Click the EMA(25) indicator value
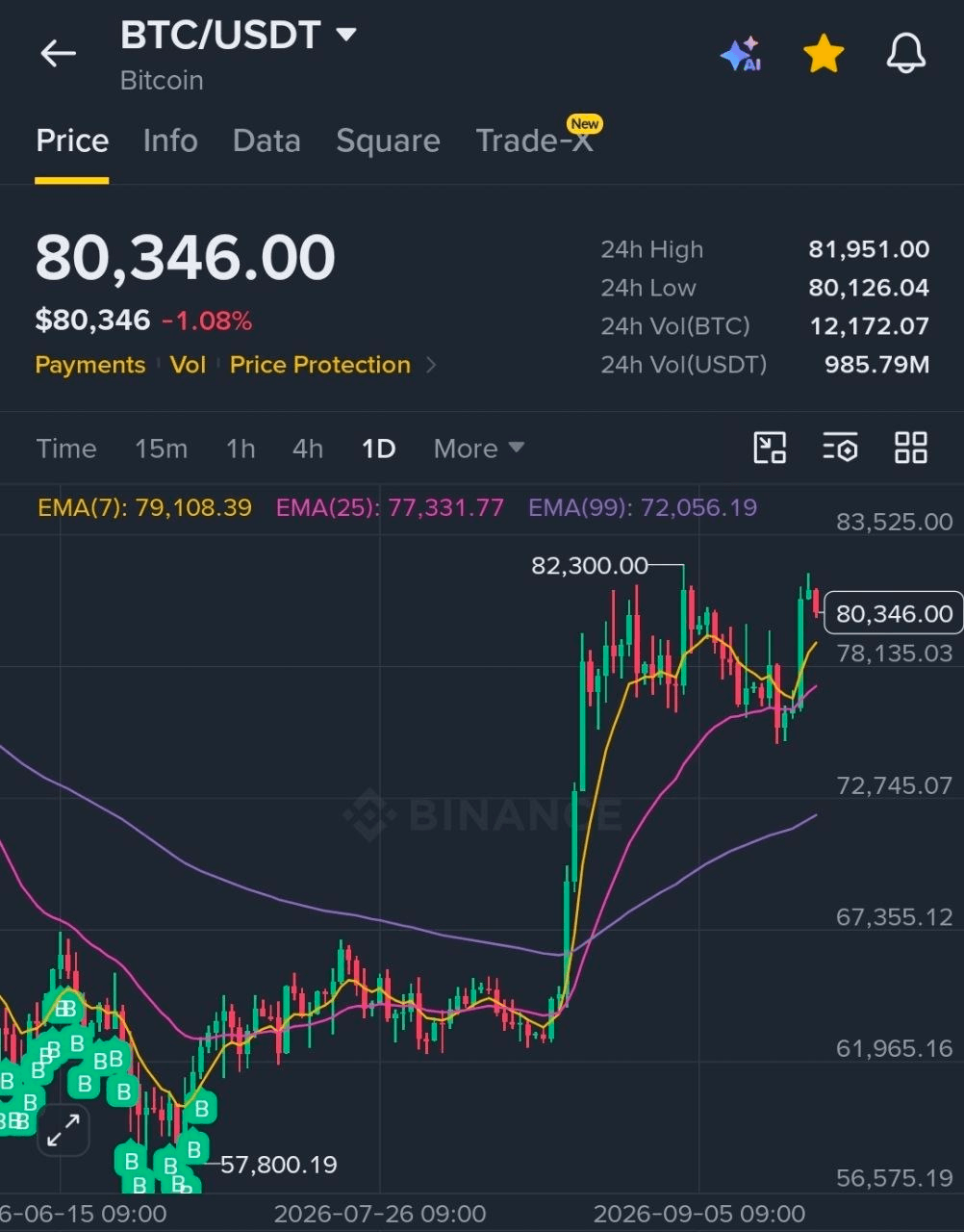The height and width of the screenshot is (1232, 964). point(390,507)
